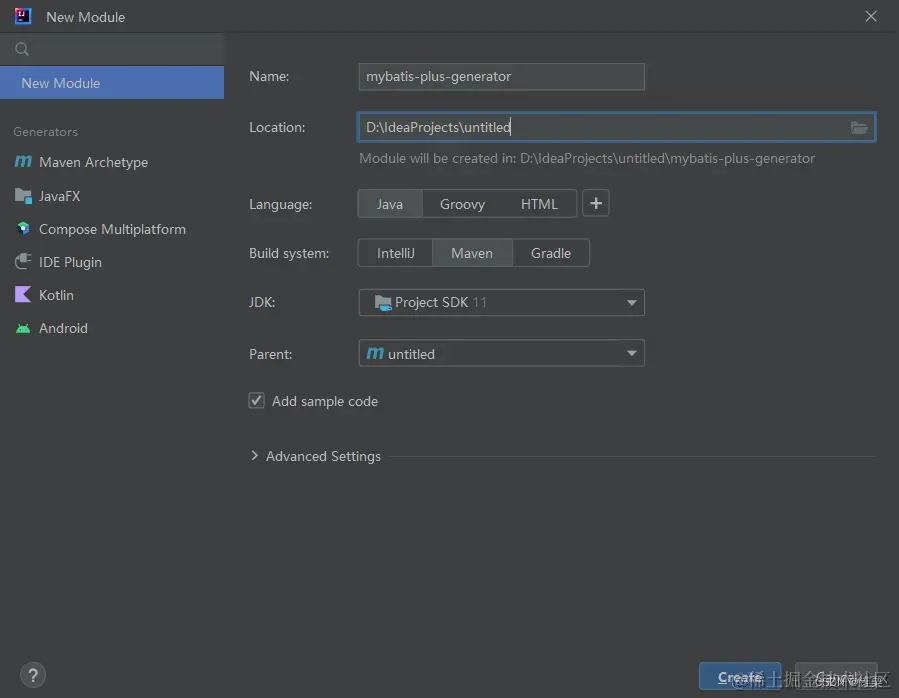The height and width of the screenshot is (698, 899).
Task: Click the Generators section label
Action: 45,132
